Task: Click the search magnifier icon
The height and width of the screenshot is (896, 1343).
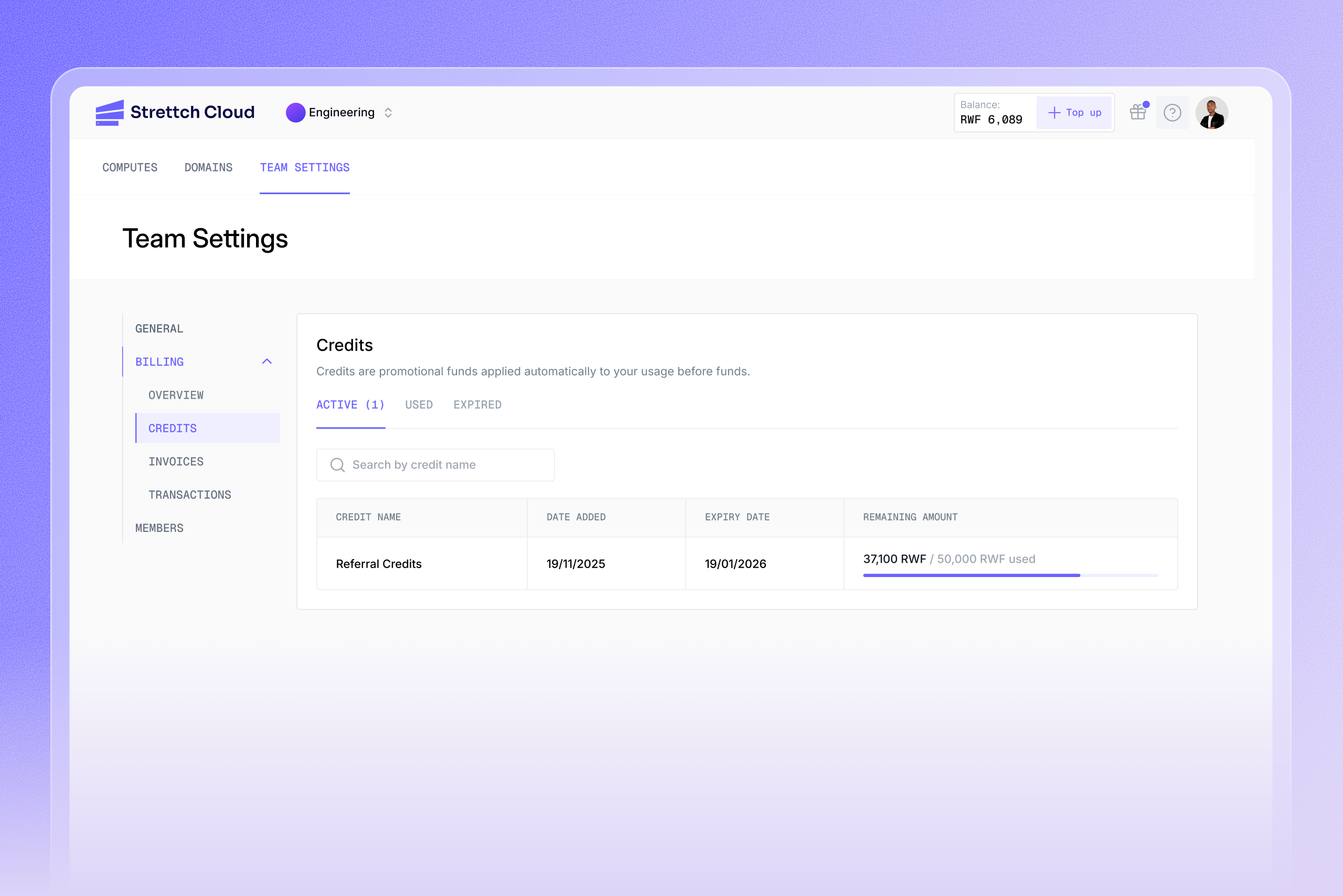Action: point(338,465)
